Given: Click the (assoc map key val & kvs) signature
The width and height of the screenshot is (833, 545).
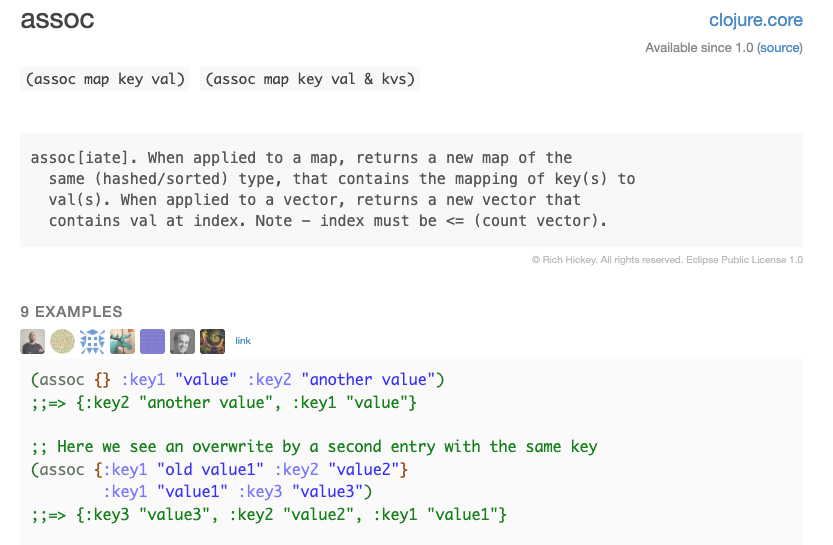Looking at the screenshot, I should [310, 79].
